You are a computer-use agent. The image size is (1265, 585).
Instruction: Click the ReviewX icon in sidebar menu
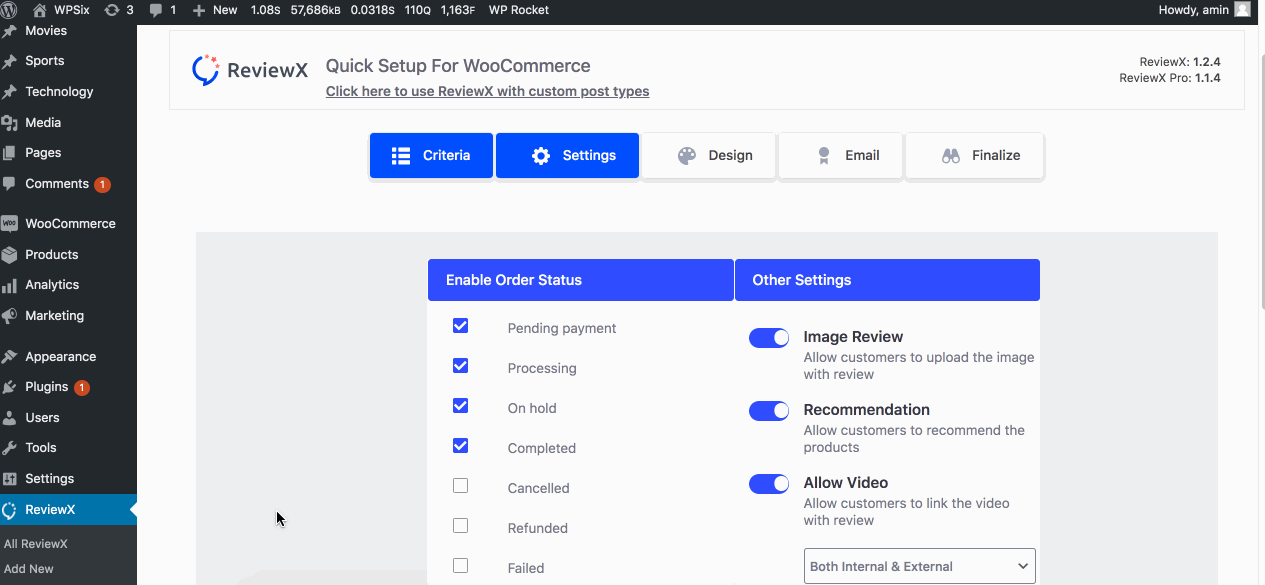pyautogui.click(x=10, y=510)
